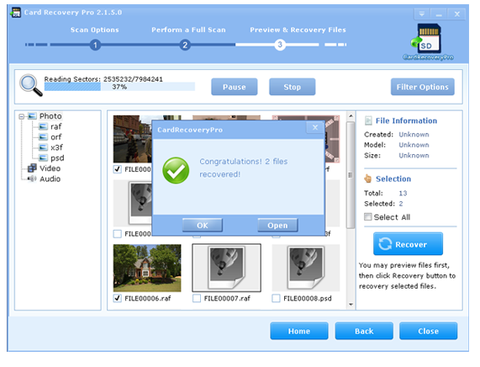Enable the Select All checkbox

tap(368, 217)
